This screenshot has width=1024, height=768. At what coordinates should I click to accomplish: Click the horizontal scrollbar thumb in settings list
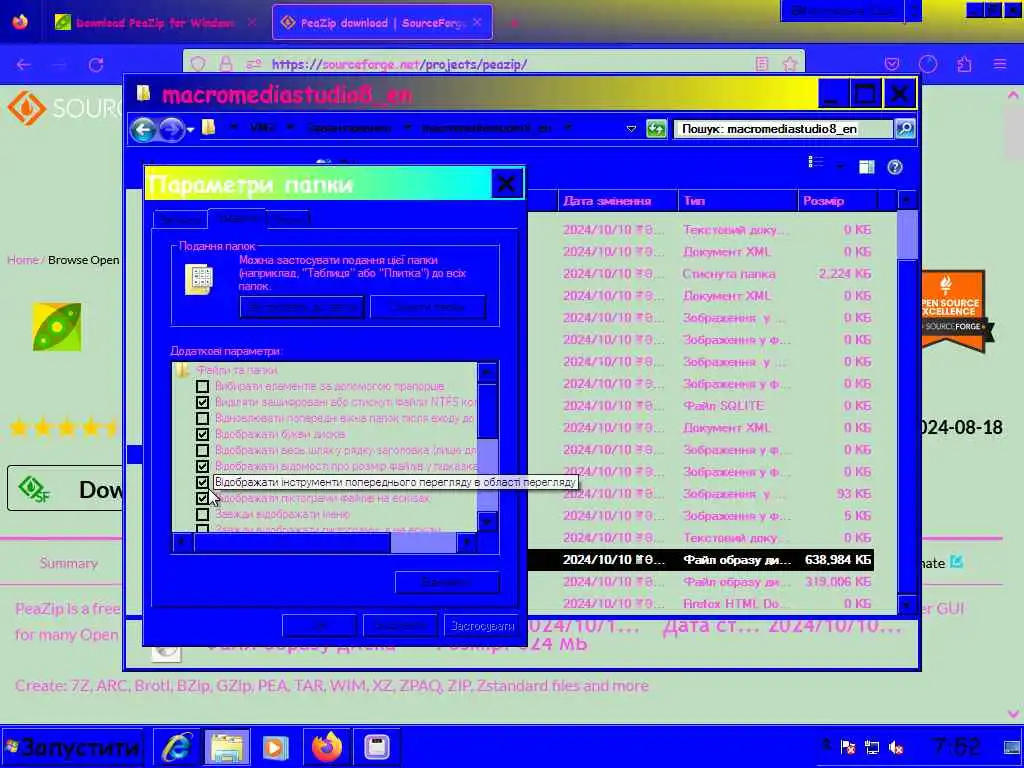[292, 542]
